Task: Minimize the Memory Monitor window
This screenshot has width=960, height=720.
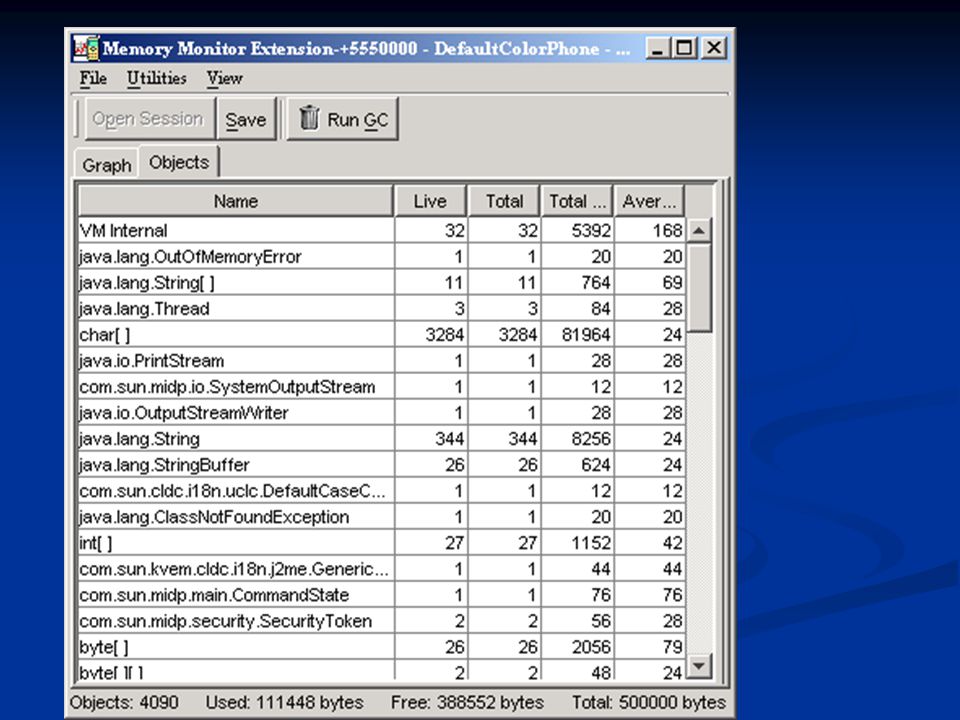Action: 658,48
